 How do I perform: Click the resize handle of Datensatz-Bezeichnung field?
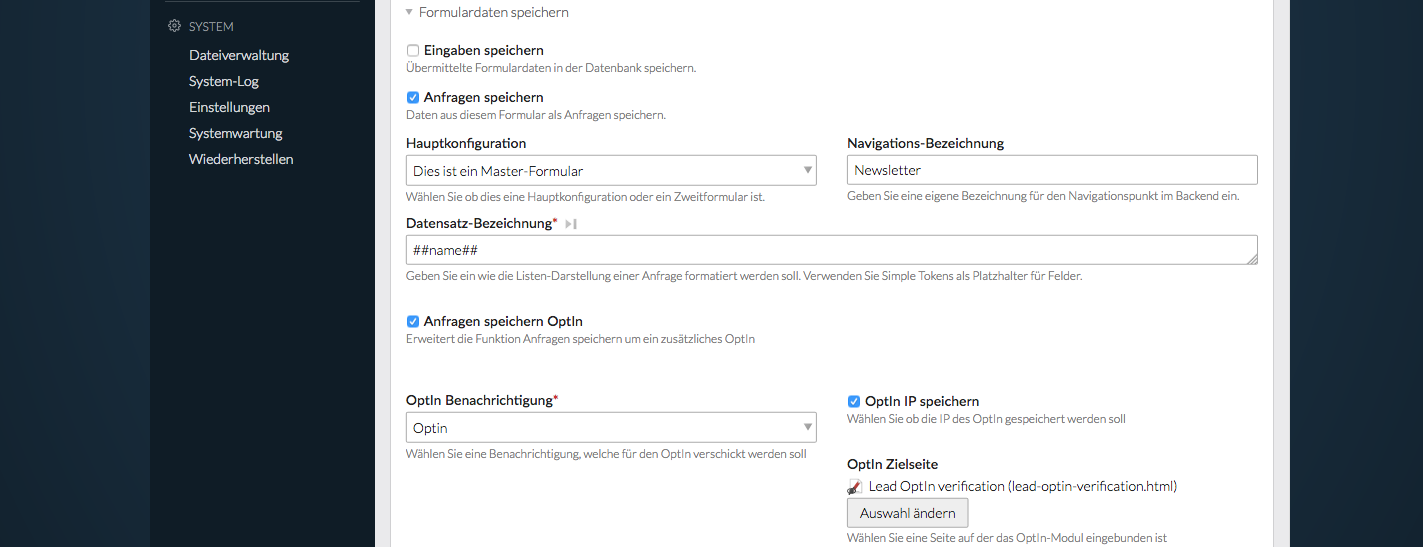click(1252, 259)
